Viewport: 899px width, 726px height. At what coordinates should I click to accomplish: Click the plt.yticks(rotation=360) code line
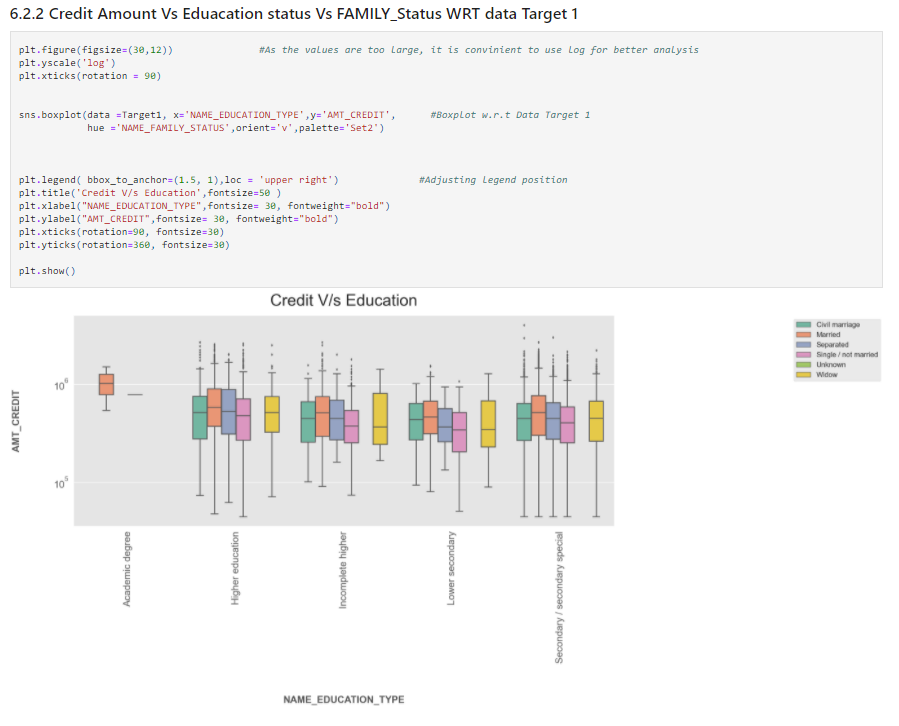tap(124, 245)
